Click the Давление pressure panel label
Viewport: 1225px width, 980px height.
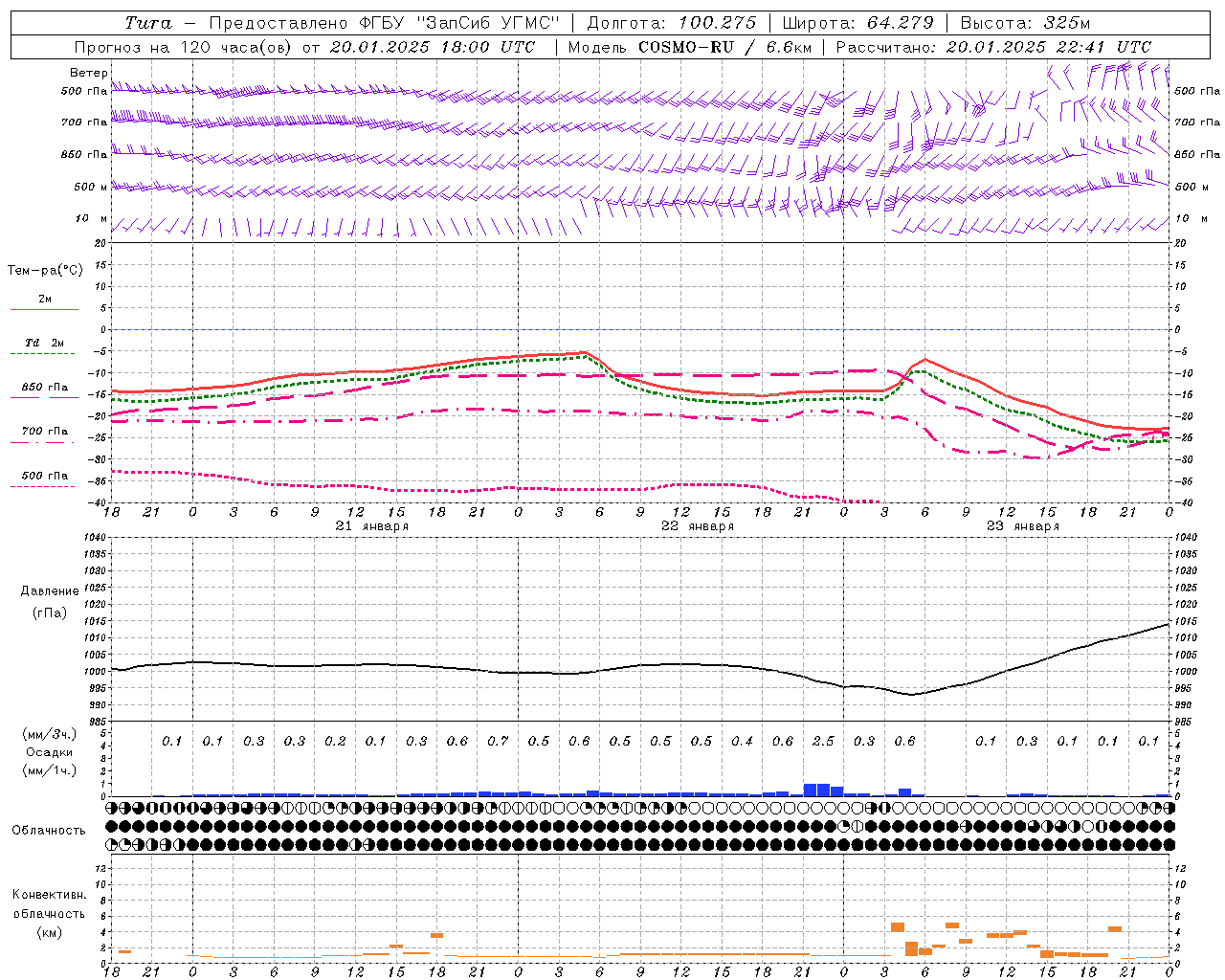(50, 591)
